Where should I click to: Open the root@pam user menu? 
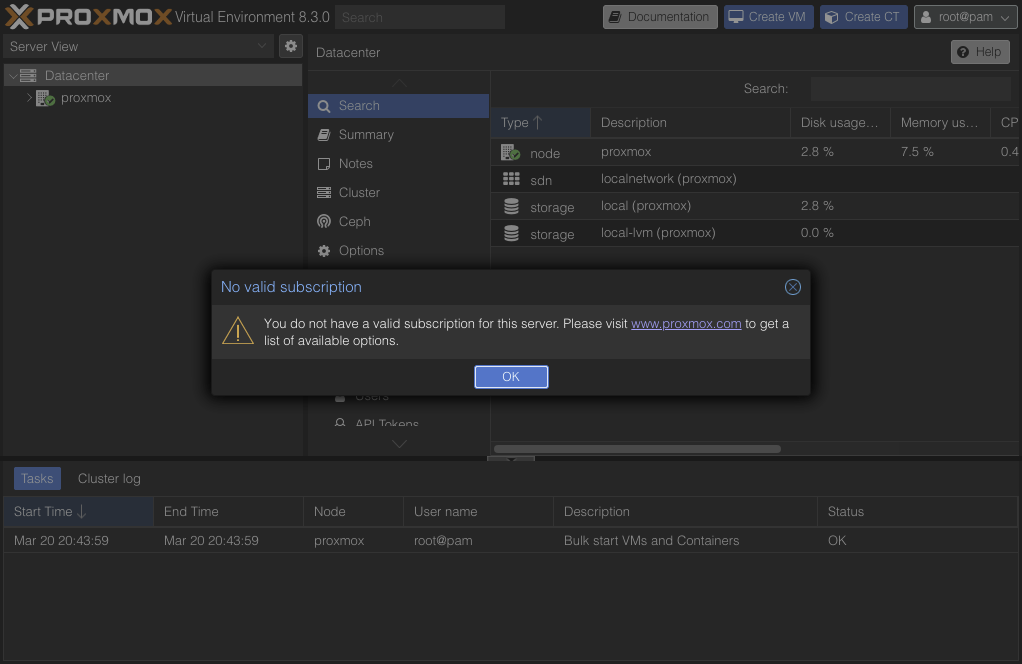964,17
